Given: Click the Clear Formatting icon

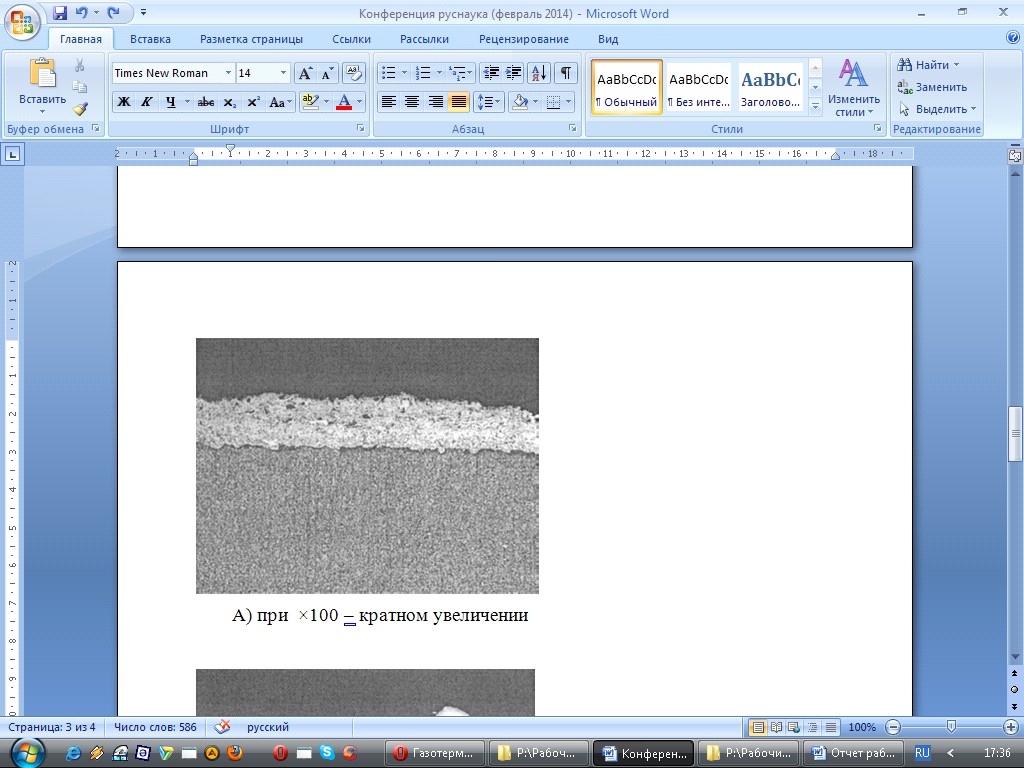Looking at the screenshot, I should click(x=353, y=72).
